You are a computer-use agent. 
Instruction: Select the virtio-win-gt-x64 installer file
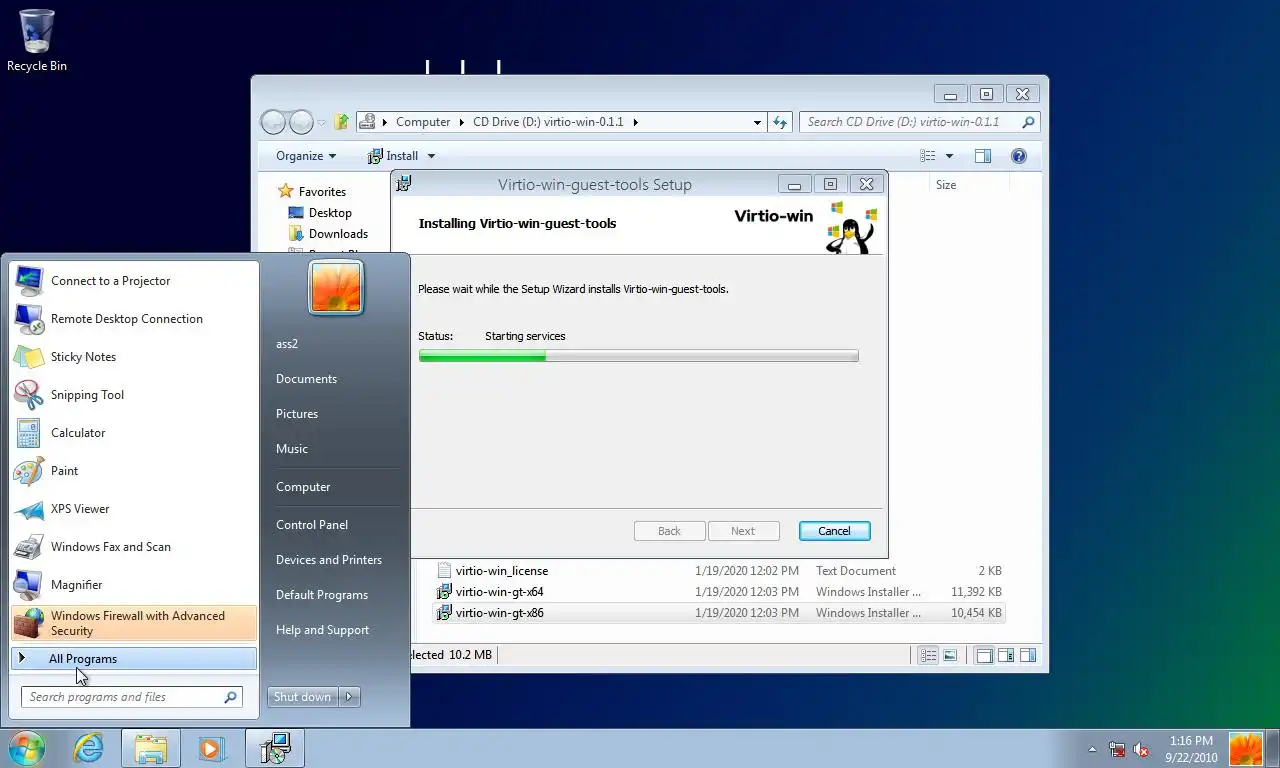point(718,592)
